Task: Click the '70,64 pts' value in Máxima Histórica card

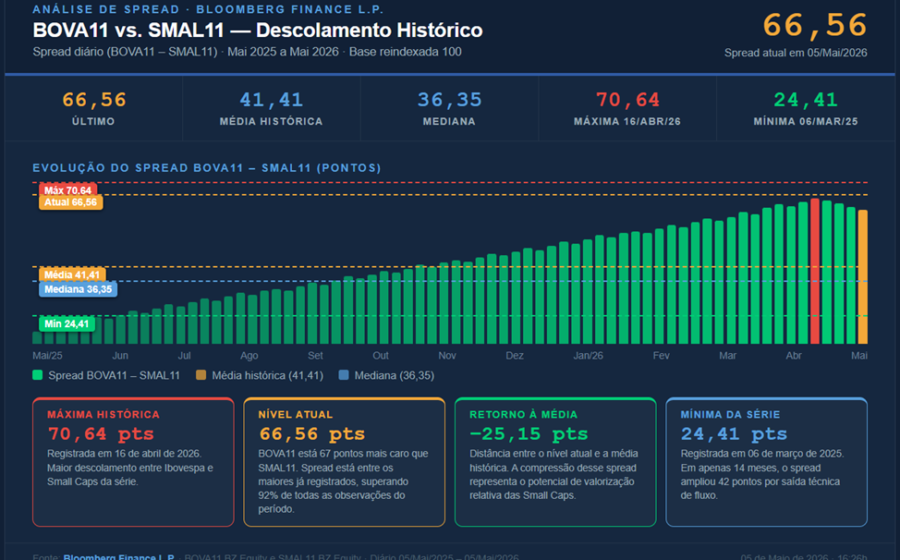Action: coord(101,434)
